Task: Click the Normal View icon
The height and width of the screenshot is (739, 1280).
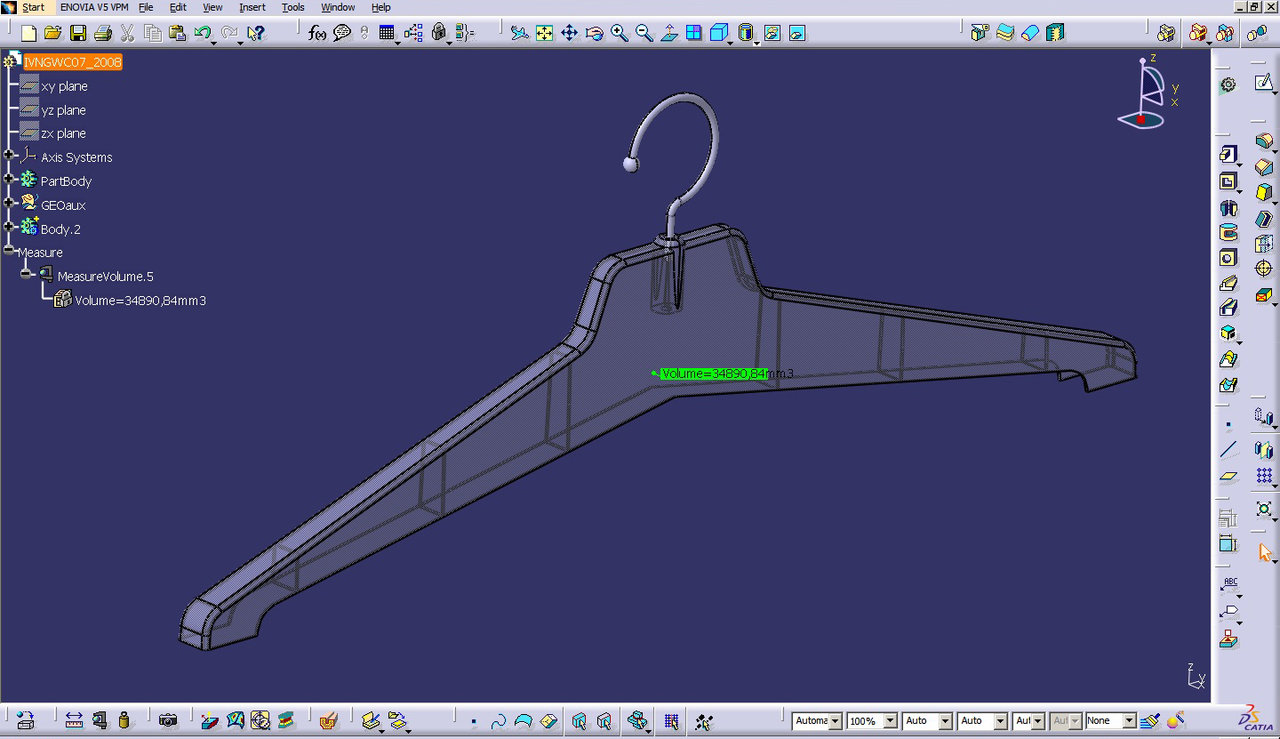Action: pos(669,33)
